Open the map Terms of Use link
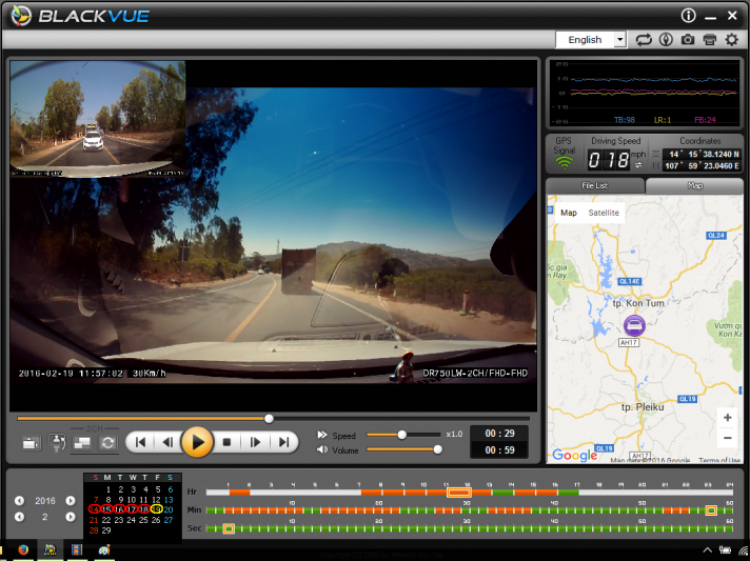The image size is (750, 561). pos(719,460)
